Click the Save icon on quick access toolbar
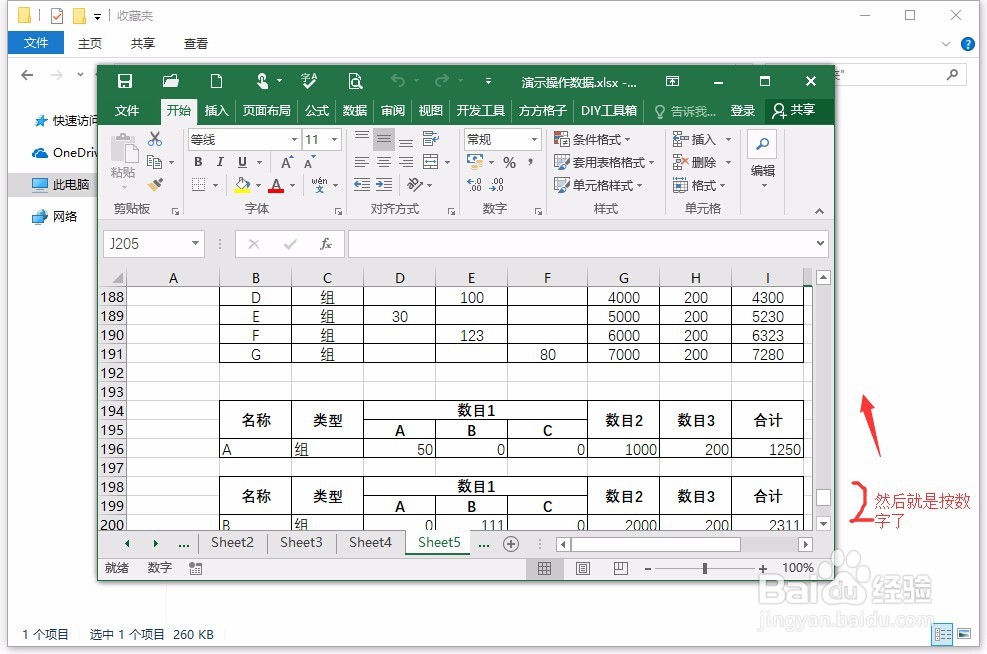The width and height of the screenshot is (987, 654). click(x=124, y=81)
